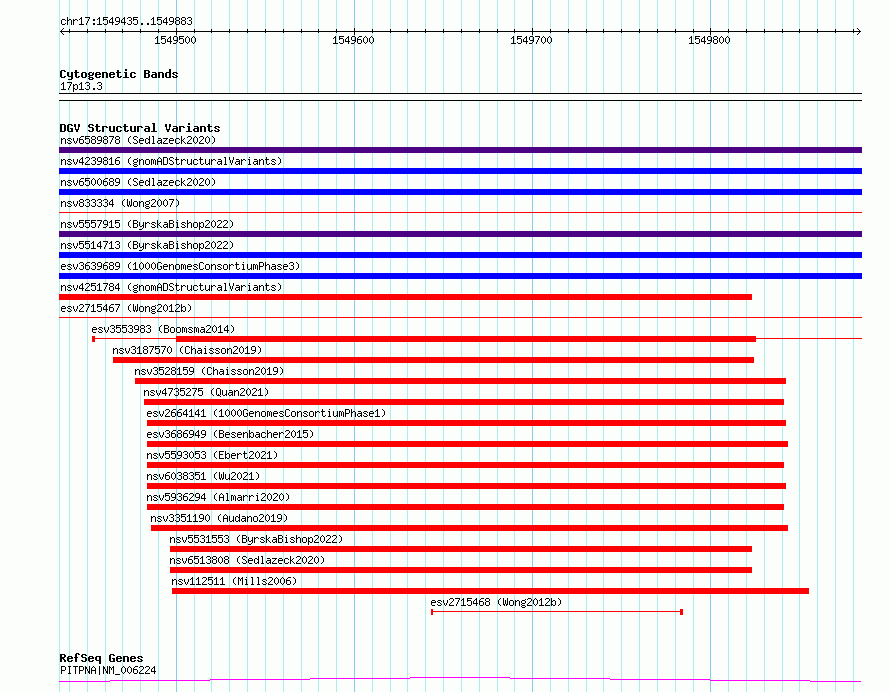Image resolution: width=890 pixels, height=692 pixels.
Task: Open nsv3351190 (Audano2019) variant
Action: [219, 518]
